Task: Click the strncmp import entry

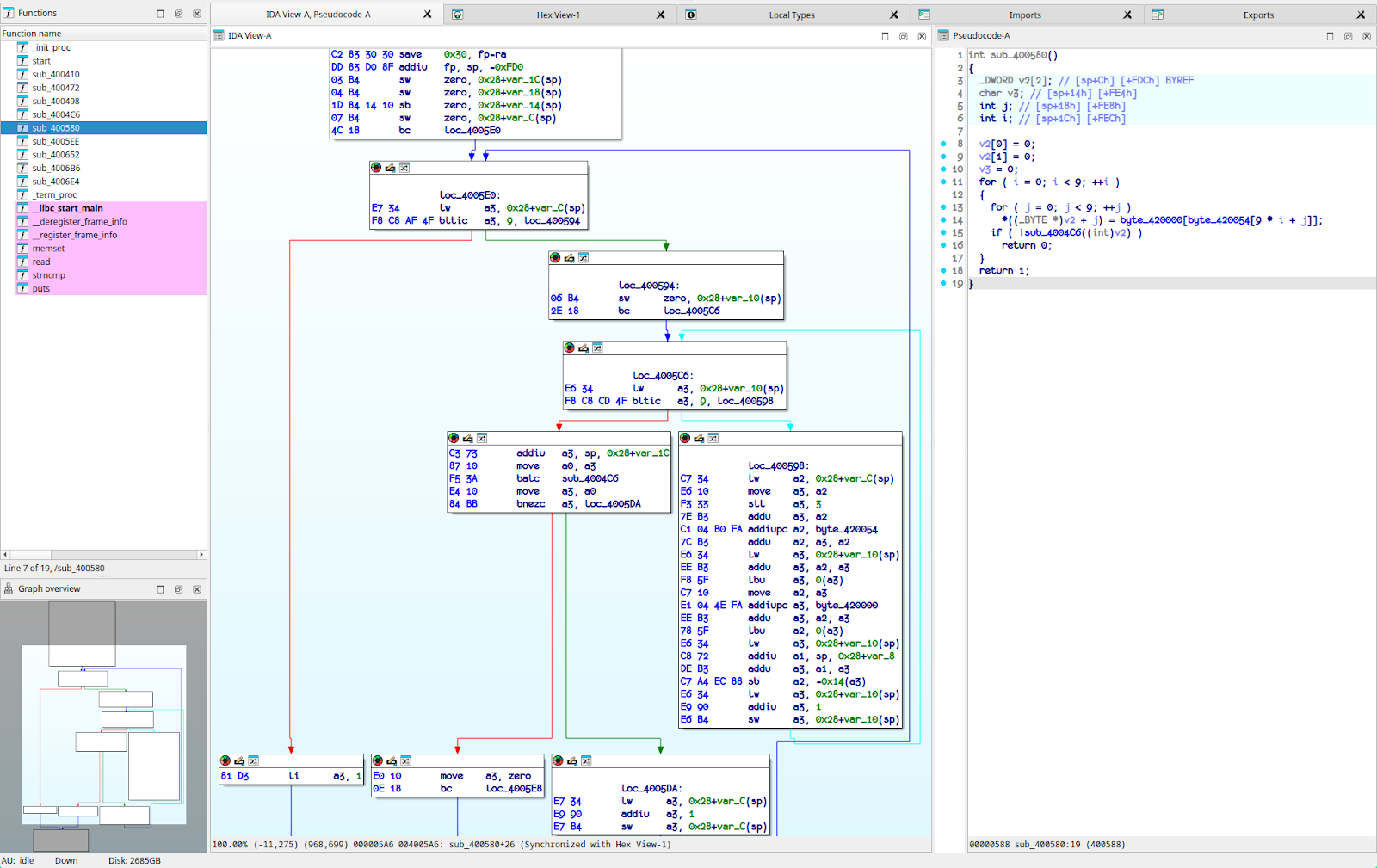Action: pos(48,274)
